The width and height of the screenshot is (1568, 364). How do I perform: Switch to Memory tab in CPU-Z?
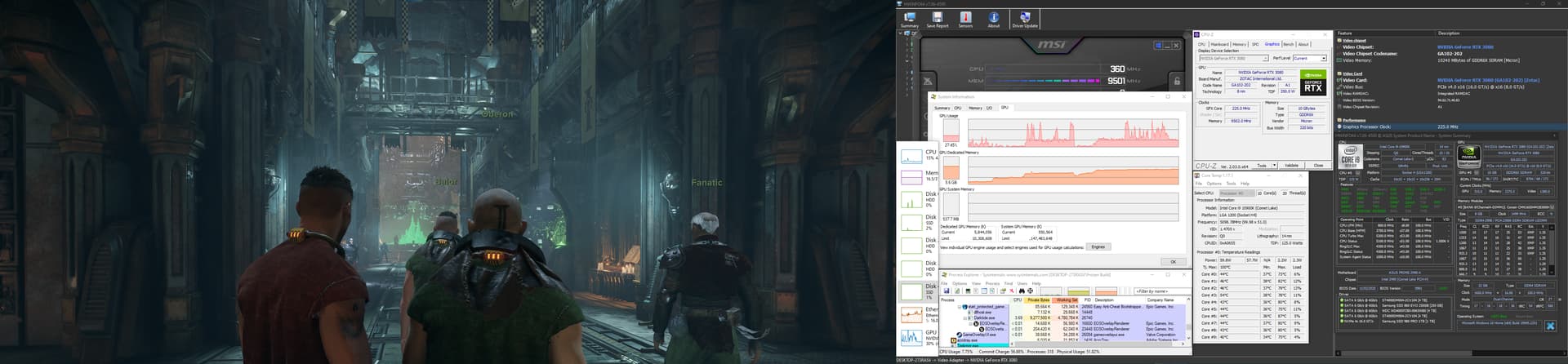click(x=1240, y=44)
